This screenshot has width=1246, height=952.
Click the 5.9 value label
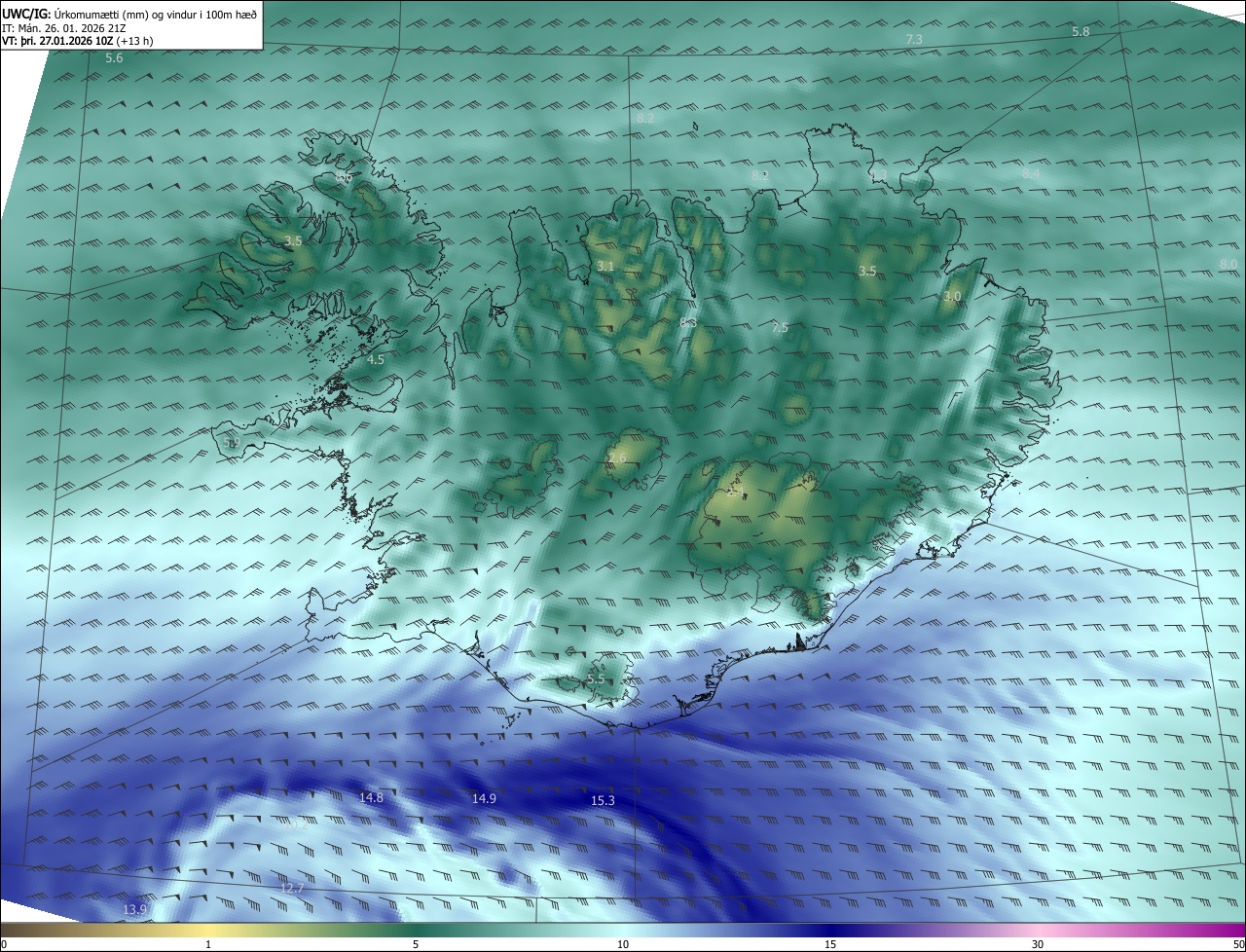point(232,443)
